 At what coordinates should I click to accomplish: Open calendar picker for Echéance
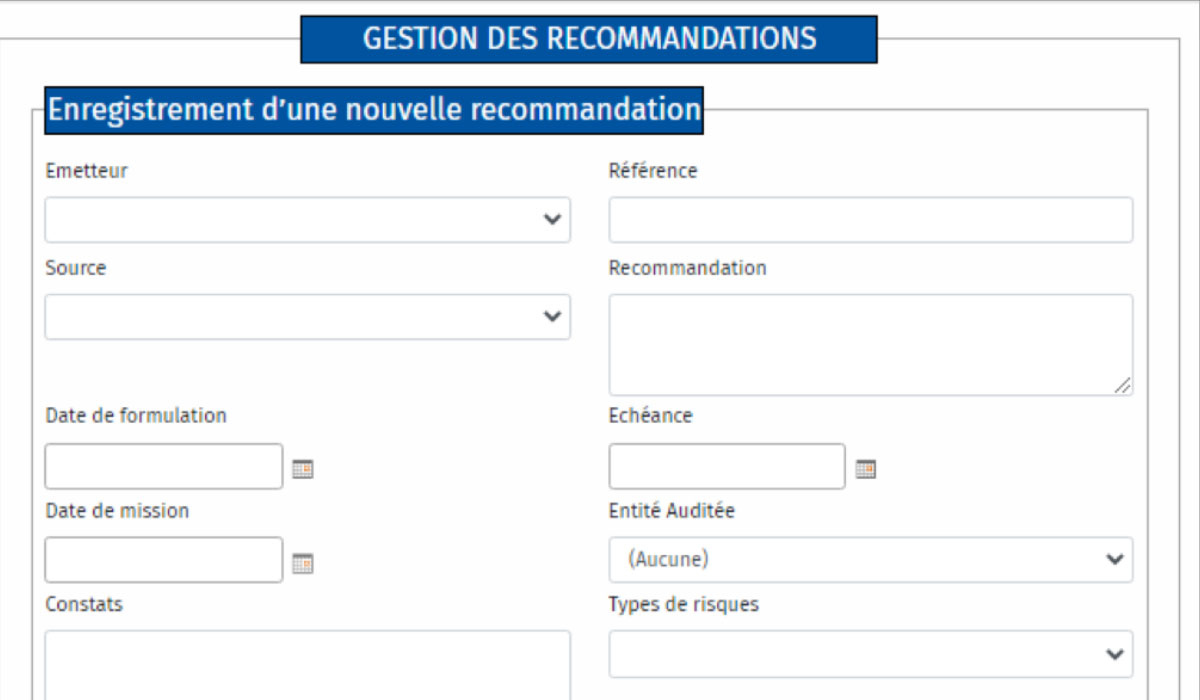tap(866, 468)
